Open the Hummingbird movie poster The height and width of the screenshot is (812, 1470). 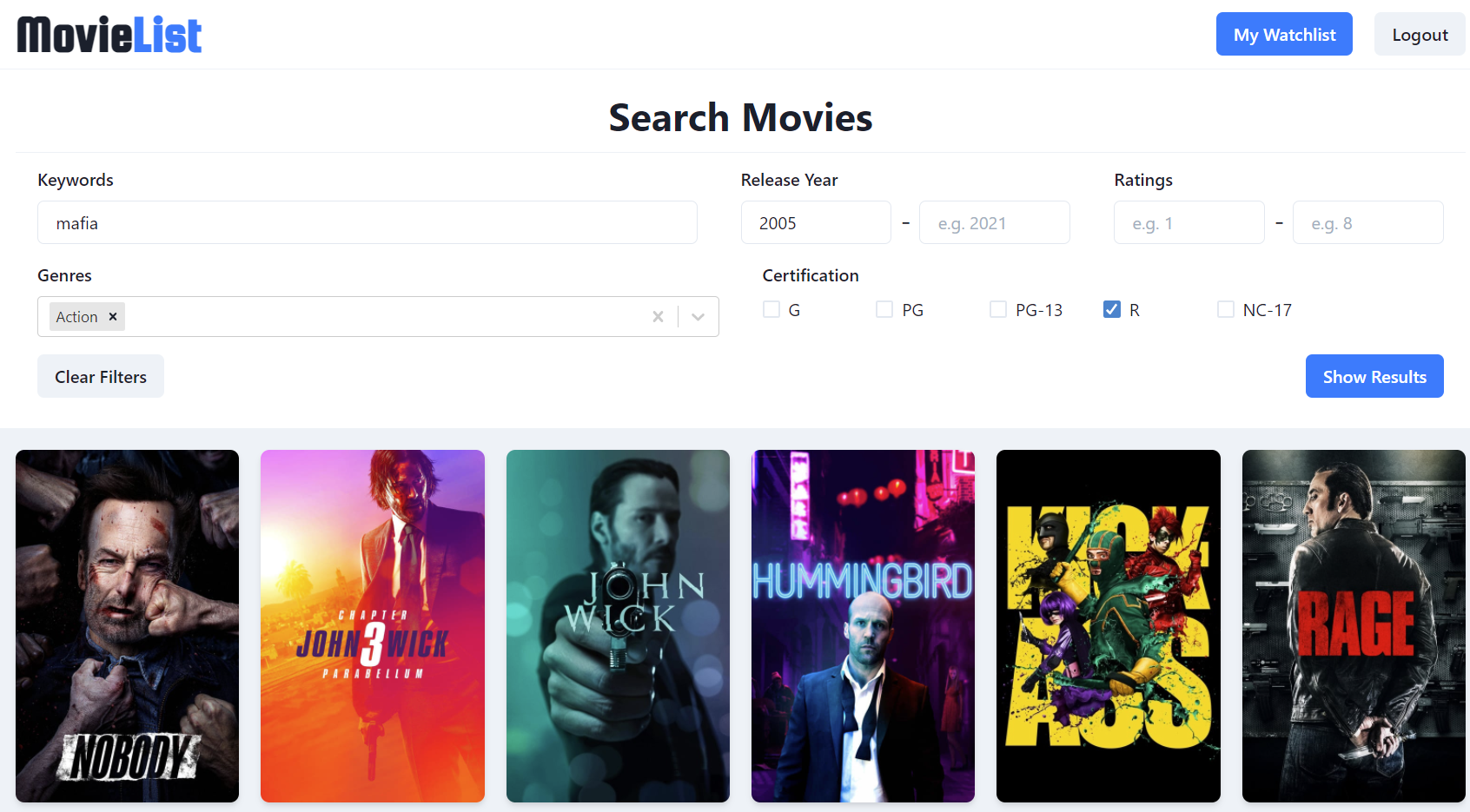pos(863,626)
